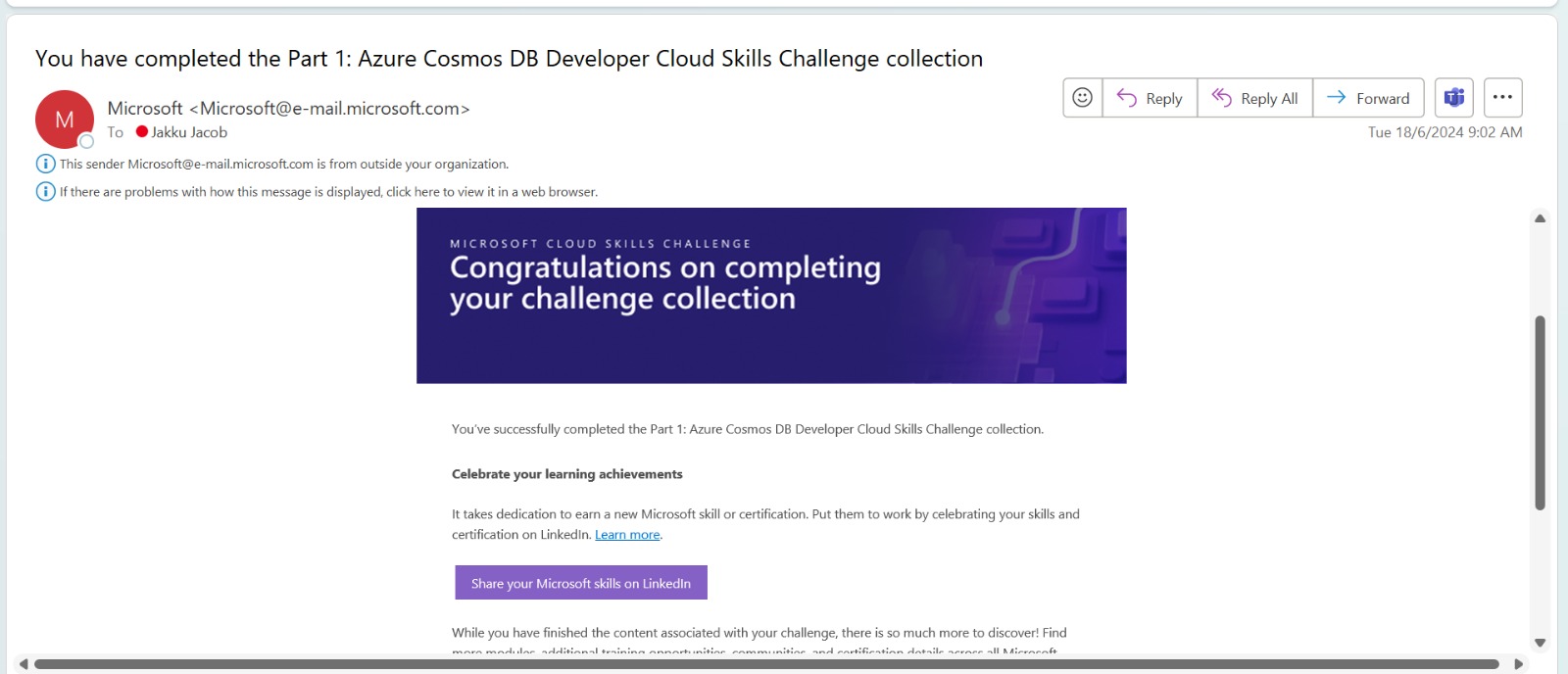This screenshot has height=674, width=1568.
Task: Open the more actions ellipsis menu
Action: coord(1503,98)
